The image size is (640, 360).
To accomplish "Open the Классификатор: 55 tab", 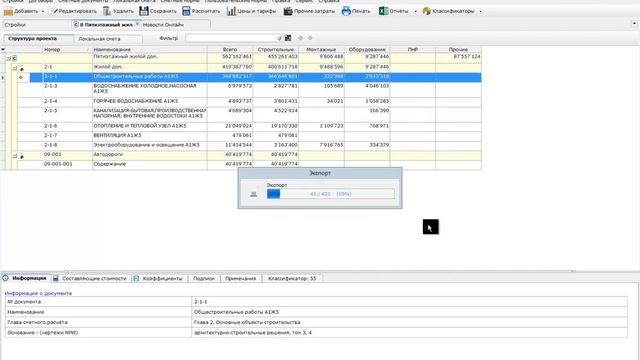I will pyautogui.click(x=292, y=278).
